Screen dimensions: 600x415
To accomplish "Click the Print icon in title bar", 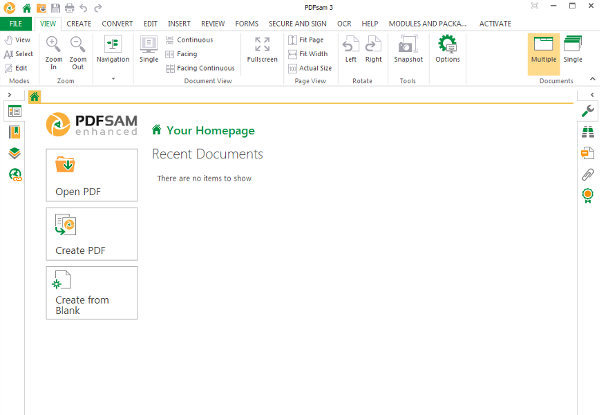I will (69, 8).
